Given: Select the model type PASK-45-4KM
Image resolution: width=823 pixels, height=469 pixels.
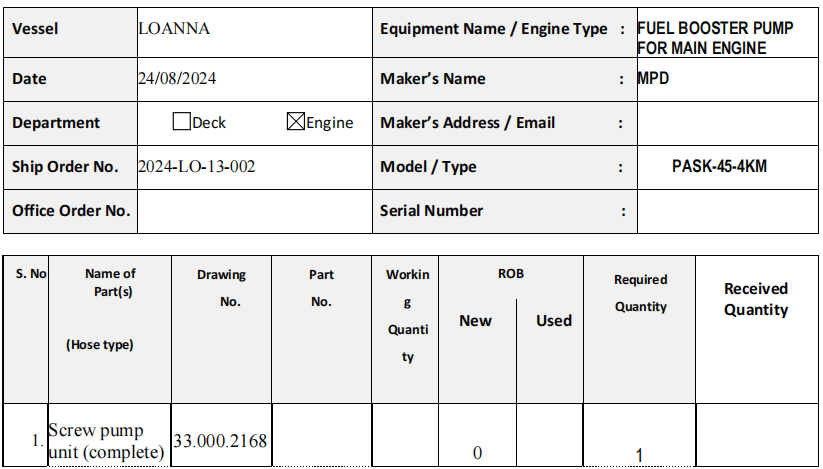Looking at the screenshot, I should [719, 167].
